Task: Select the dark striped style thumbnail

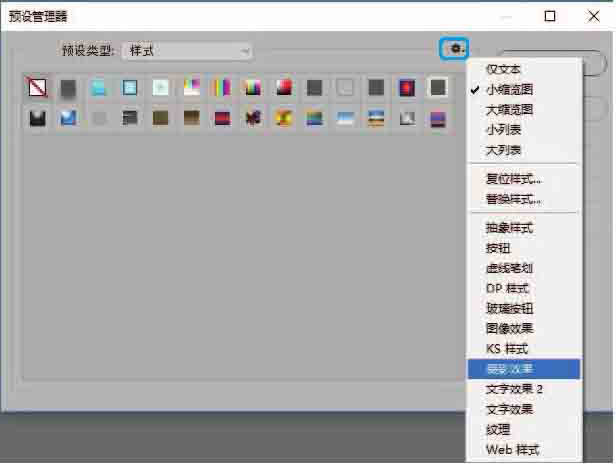Action: point(130,118)
